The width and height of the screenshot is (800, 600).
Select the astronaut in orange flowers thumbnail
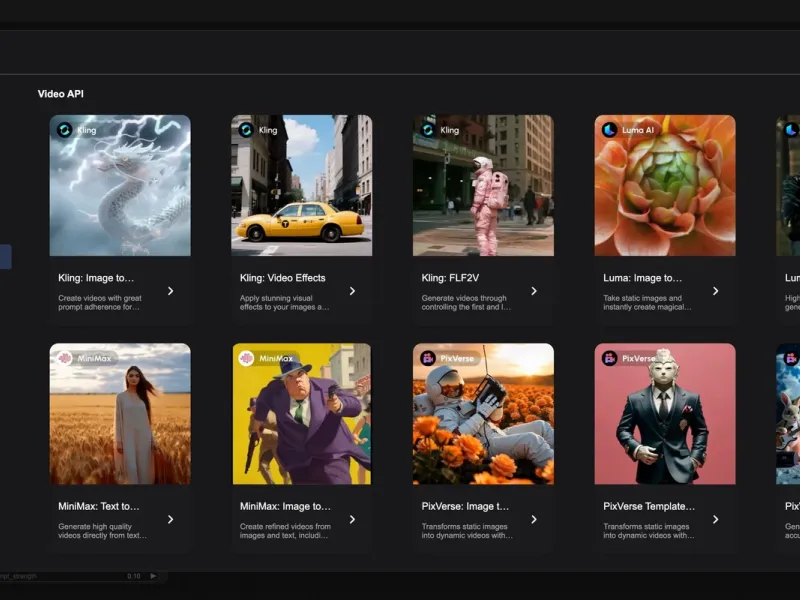tap(483, 414)
